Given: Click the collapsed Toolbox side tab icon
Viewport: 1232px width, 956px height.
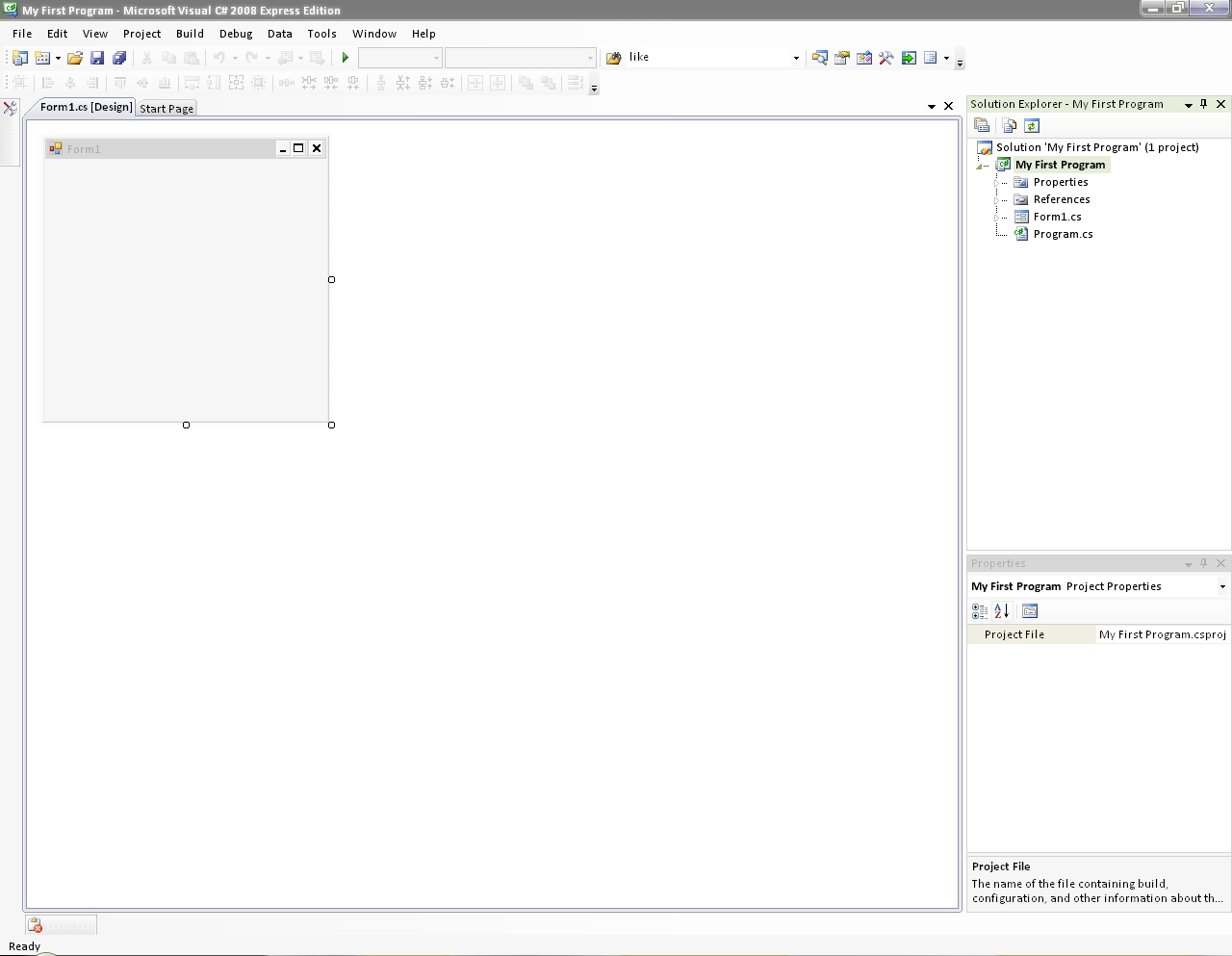Looking at the screenshot, I should (x=10, y=109).
